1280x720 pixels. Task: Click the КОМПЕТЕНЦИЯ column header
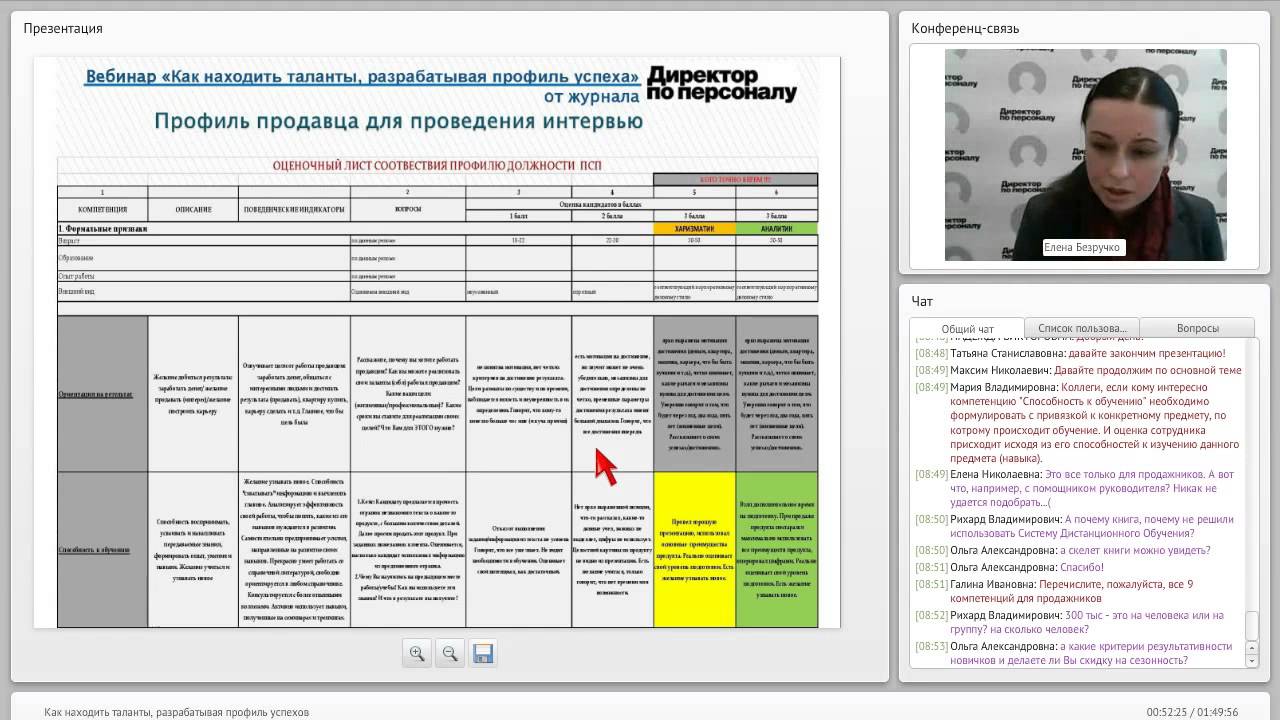pyautogui.click(x=102, y=209)
